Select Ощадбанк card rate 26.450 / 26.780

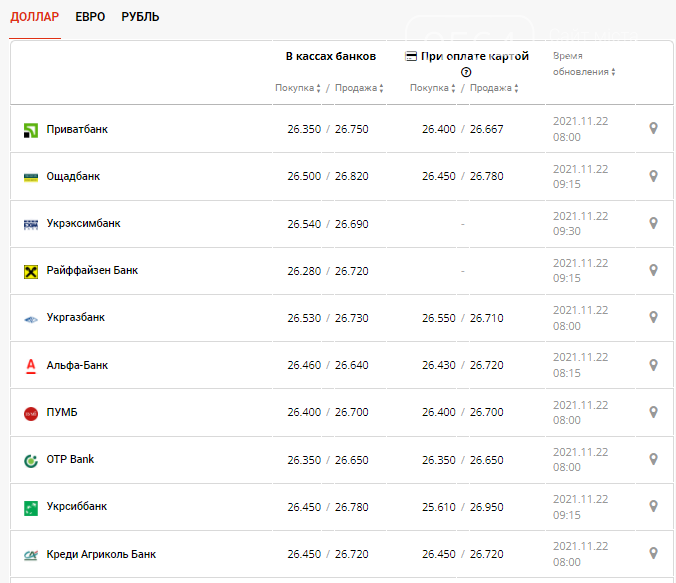point(463,176)
